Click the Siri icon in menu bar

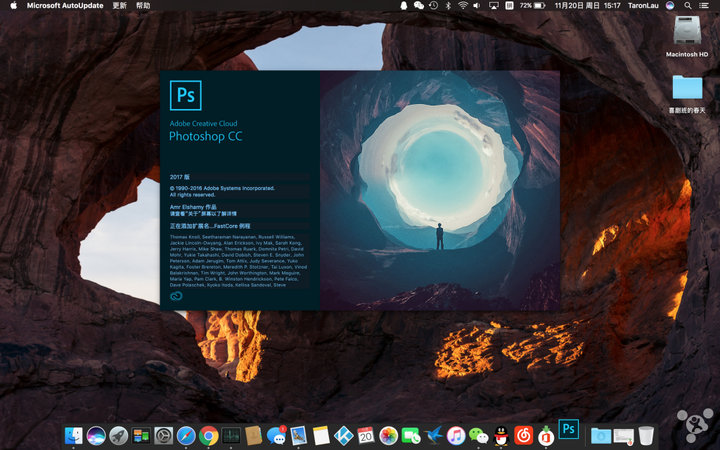coord(670,6)
